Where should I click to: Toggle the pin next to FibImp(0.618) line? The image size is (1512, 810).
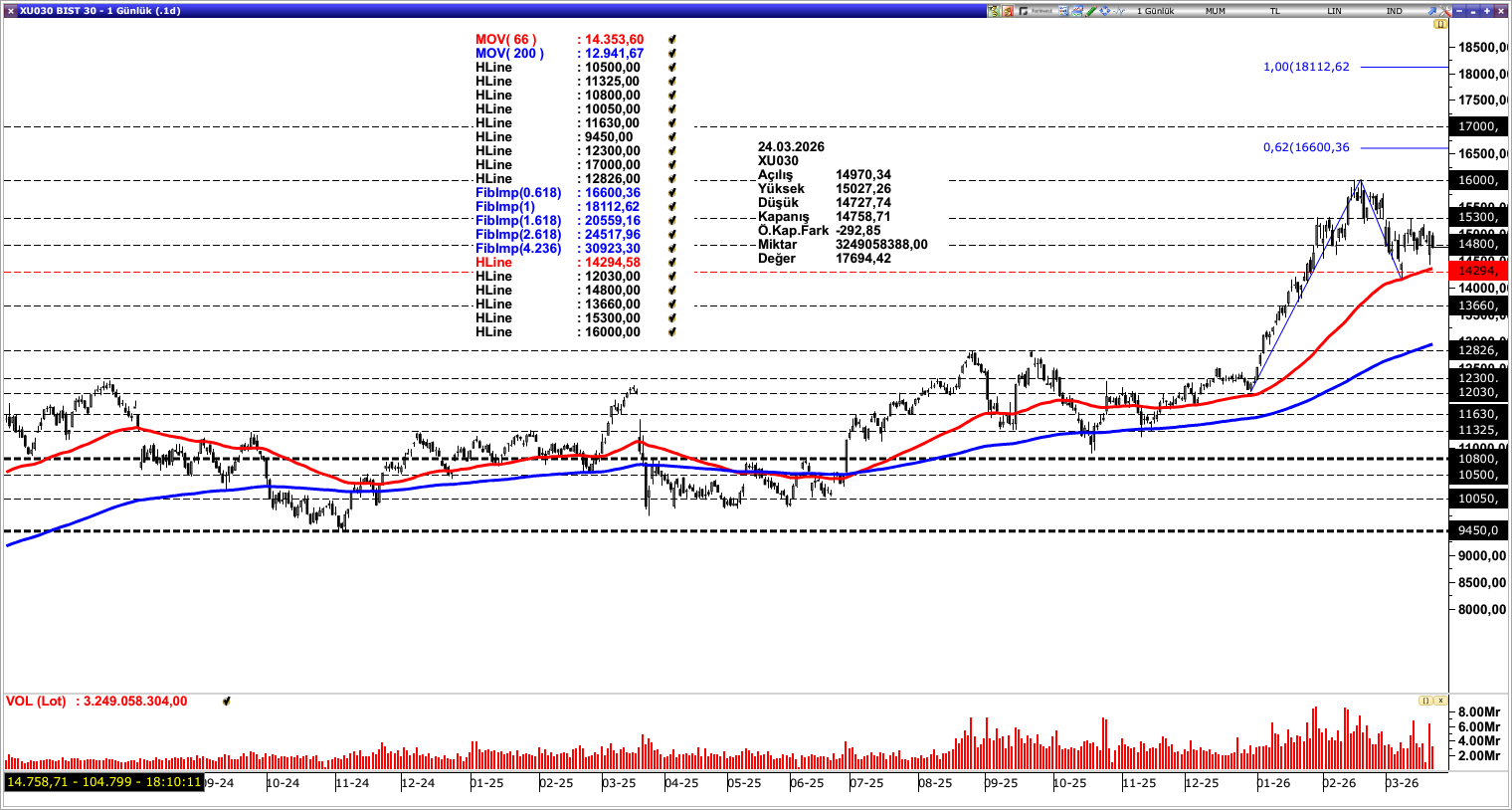674,192
